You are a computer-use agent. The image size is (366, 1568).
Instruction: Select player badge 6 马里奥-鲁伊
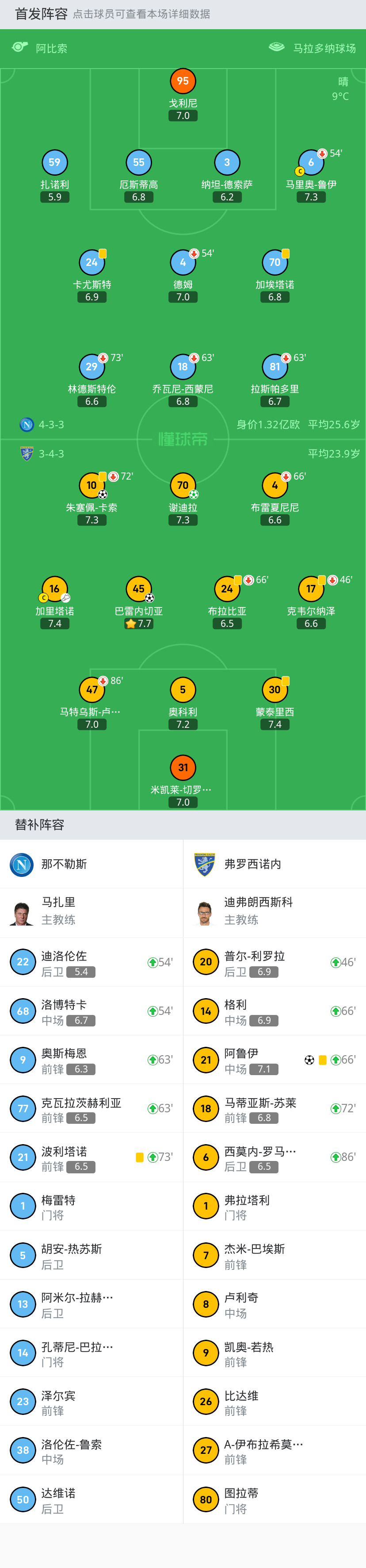311,162
